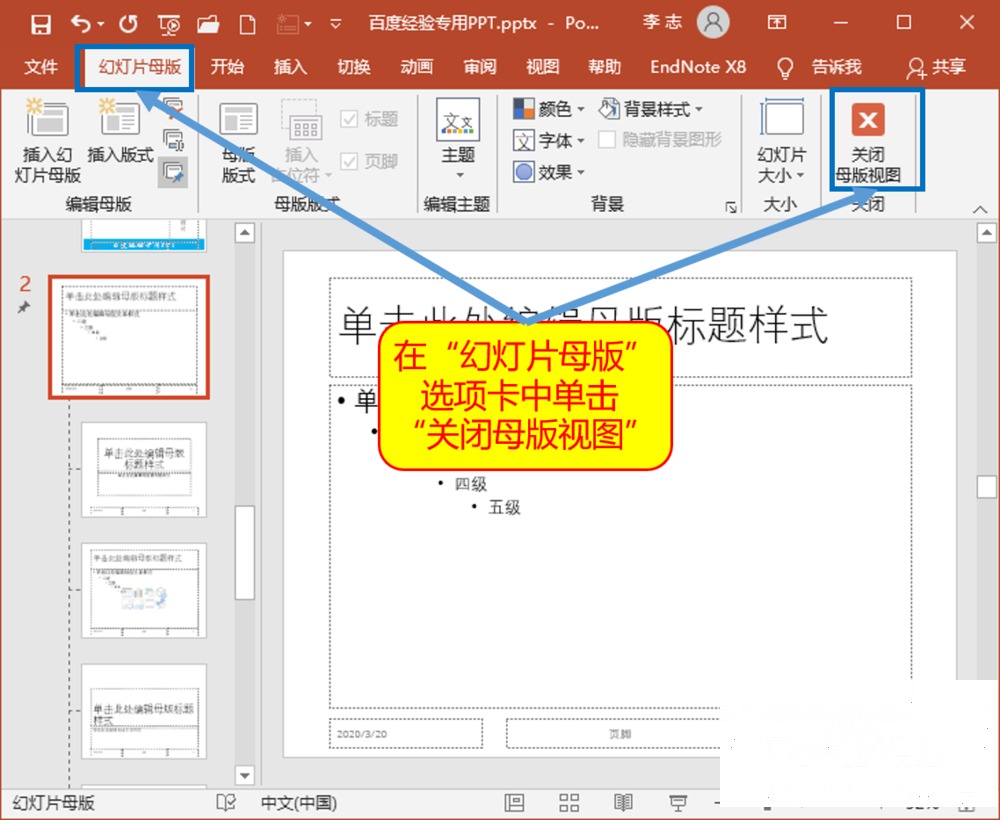
Task: Open the user account avatar
Action: [713, 23]
